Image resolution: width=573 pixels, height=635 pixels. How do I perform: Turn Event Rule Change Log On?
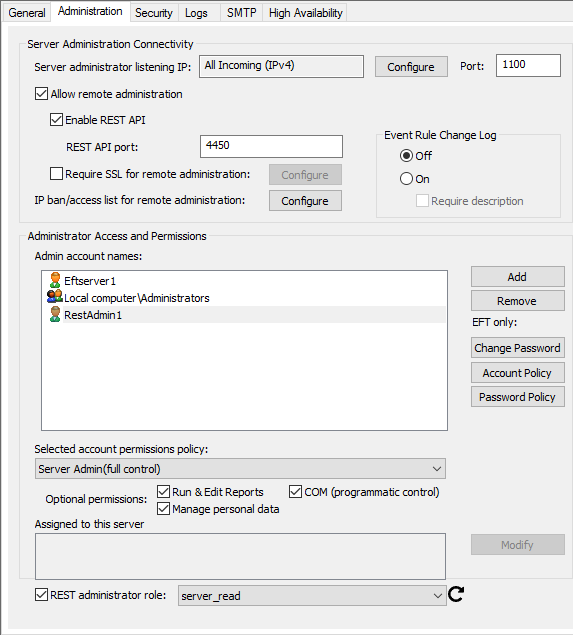406,179
